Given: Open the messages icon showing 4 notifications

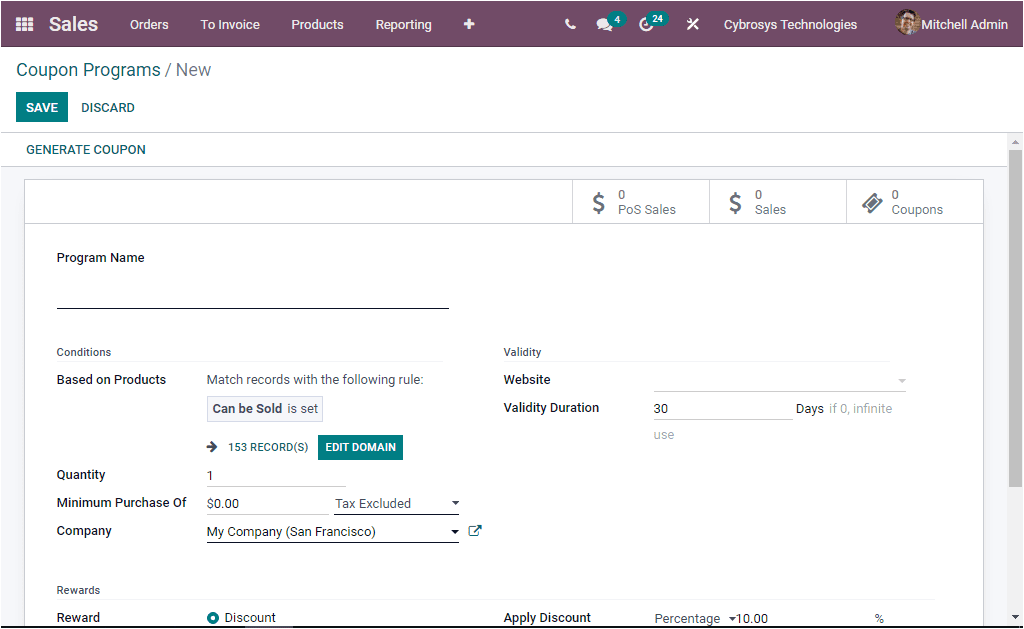Looking at the screenshot, I should (x=603, y=24).
